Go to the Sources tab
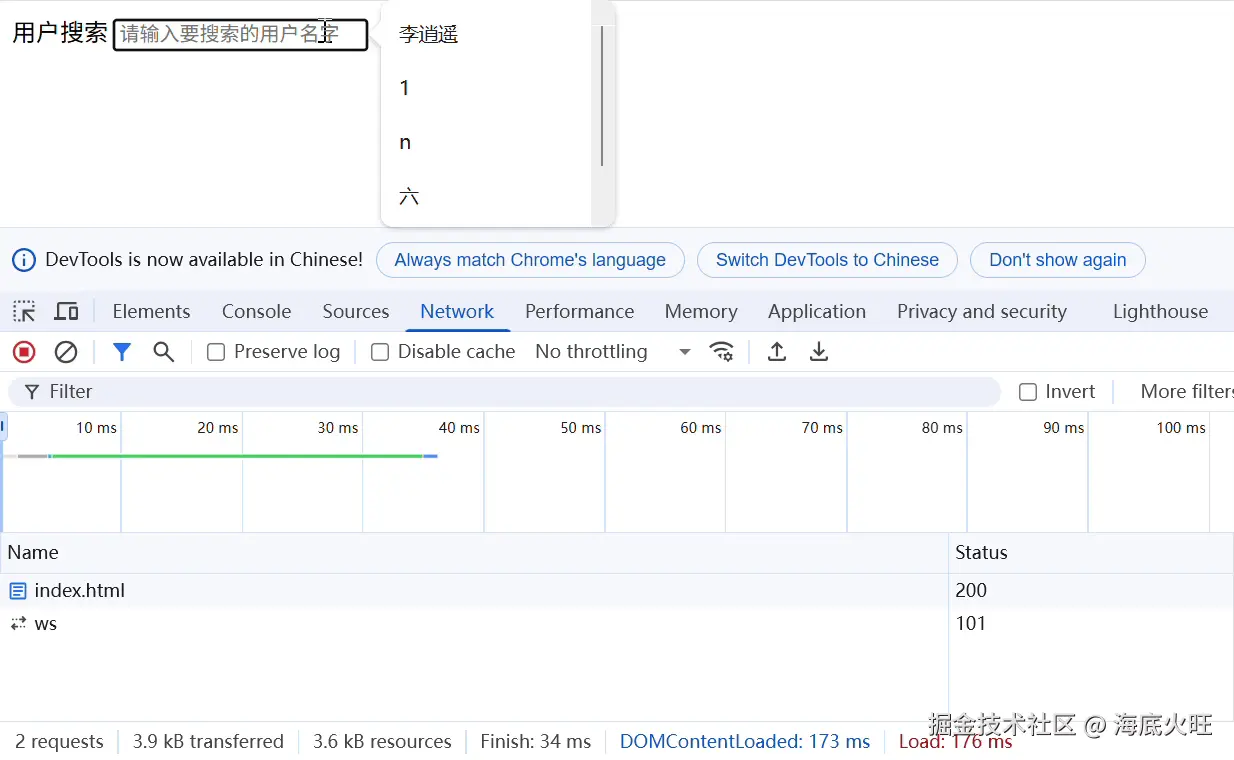Viewport: 1234px width, 760px height. coord(356,311)
